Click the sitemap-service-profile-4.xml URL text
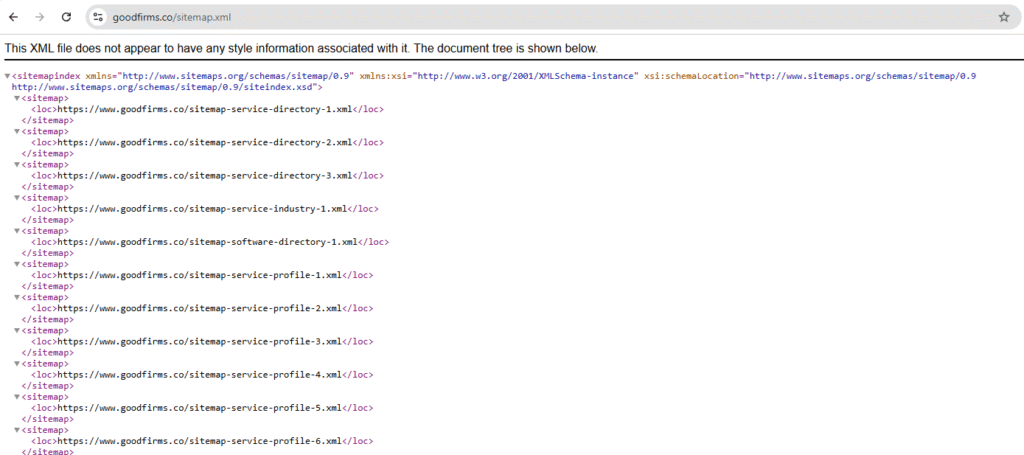The width and height of the screenshot is (1024, 455). (x=200, y=375)
